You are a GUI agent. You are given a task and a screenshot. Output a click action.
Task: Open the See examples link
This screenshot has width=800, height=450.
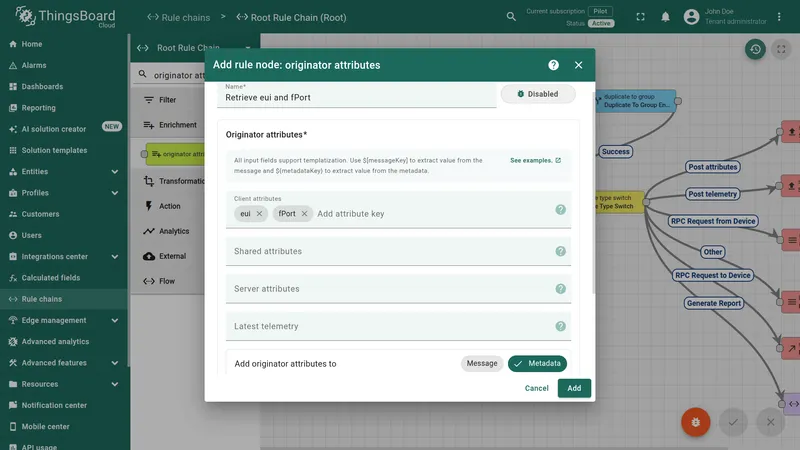point(535,160)
